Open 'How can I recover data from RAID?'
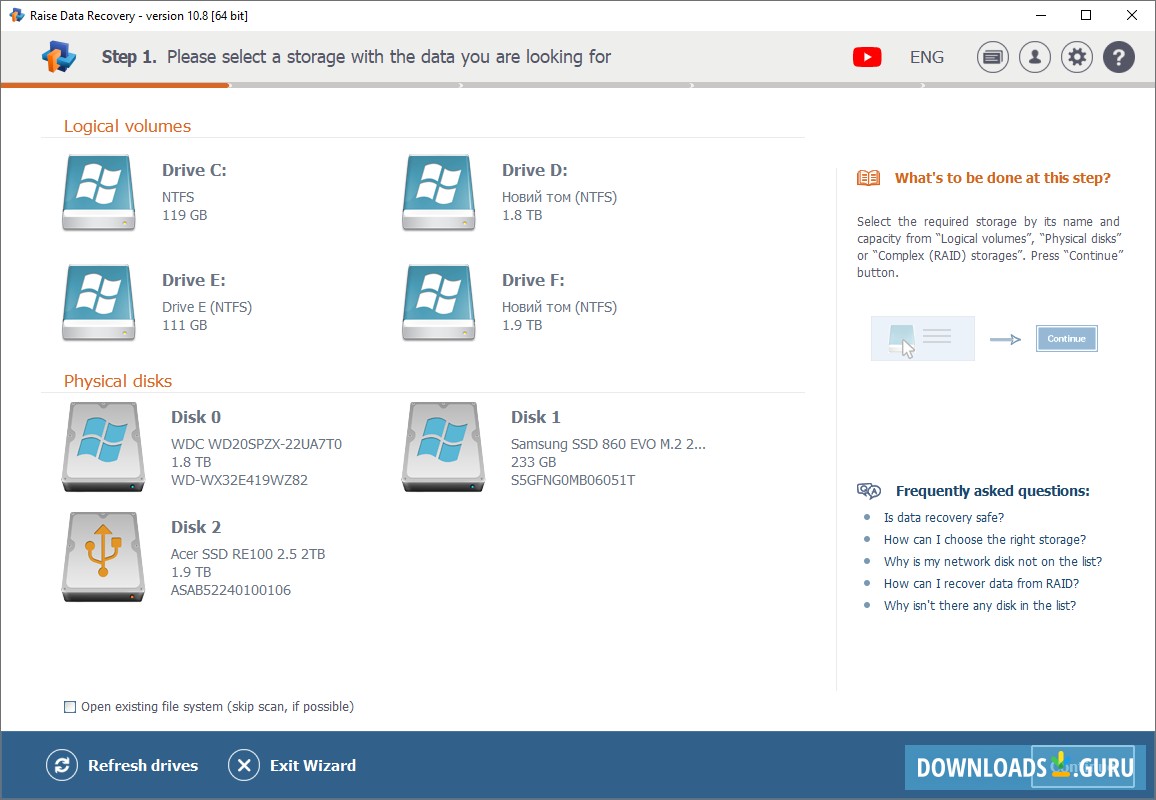 [981, 584]
